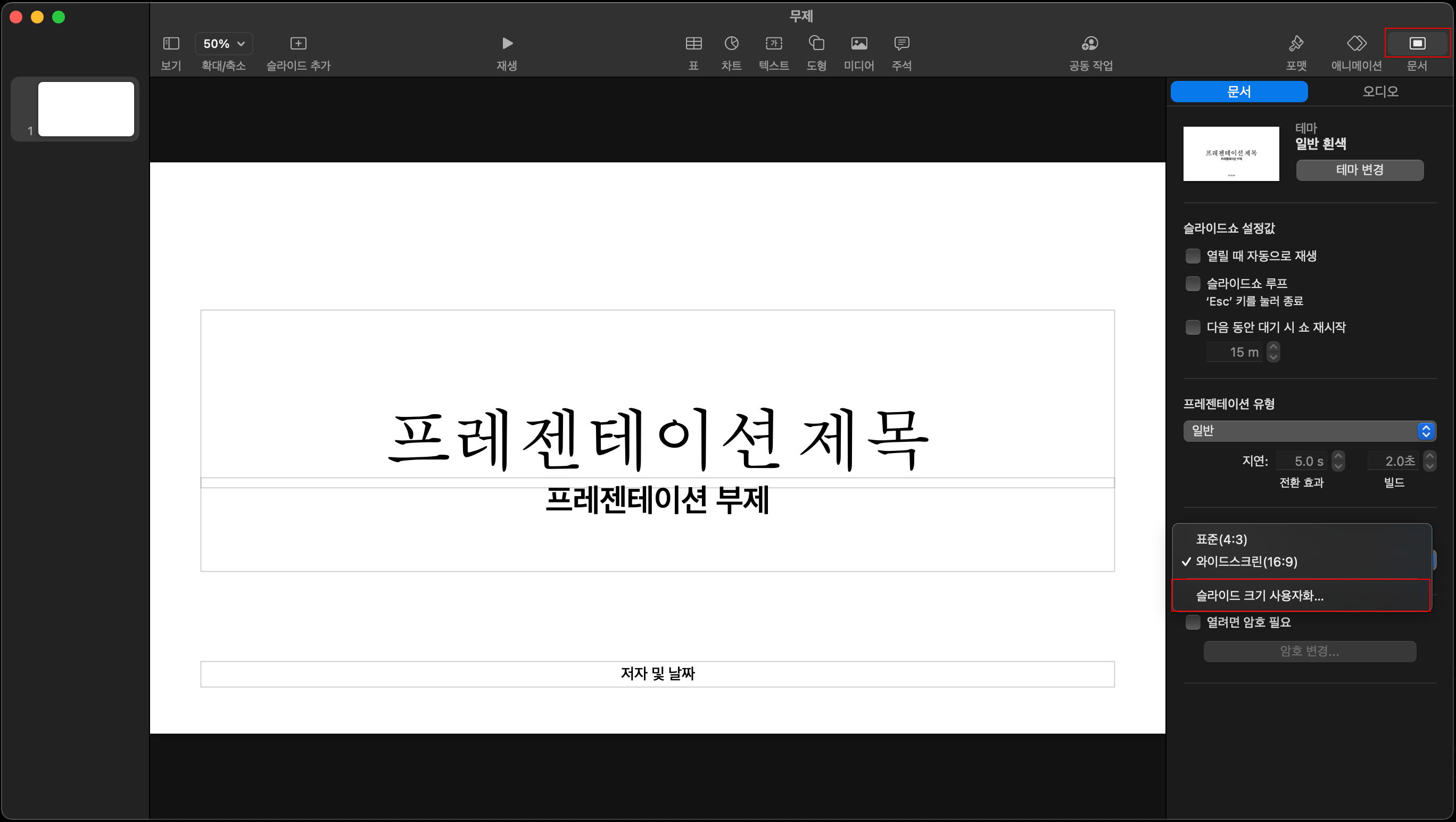Open the Media (미디어) icon

click(858, 44)
